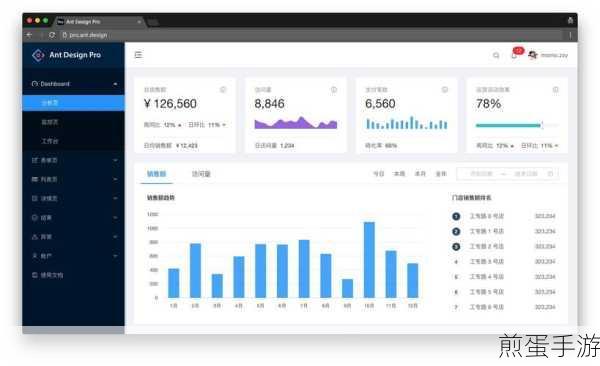Click the 78% value text
This screenshot has width=600, height=366.
pyautogui.click(x=489, y=104)
